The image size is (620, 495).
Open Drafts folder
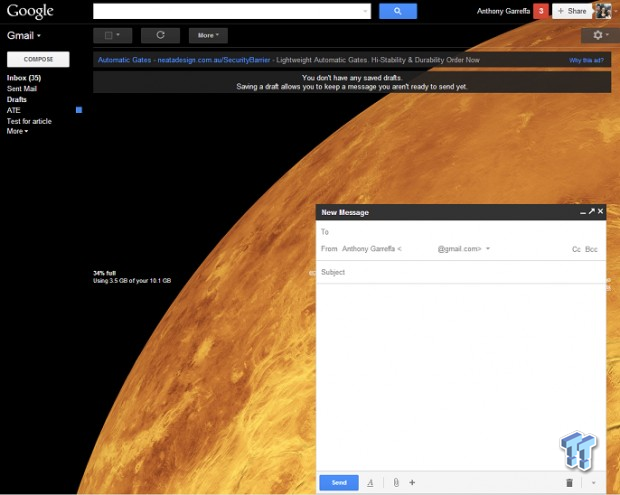(17, 99)
